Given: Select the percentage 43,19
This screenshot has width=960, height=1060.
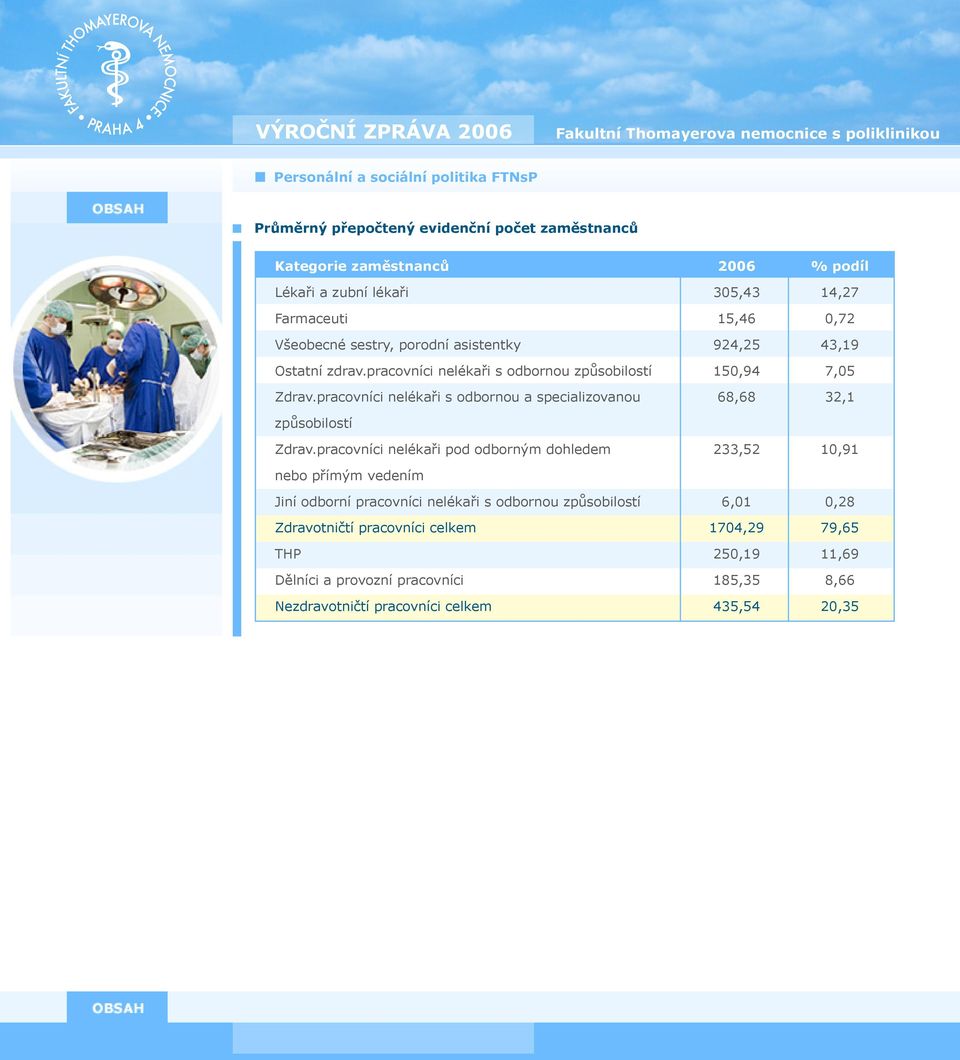Looking at the screenshot, I should pyautogui.click(x=839, y=345).
